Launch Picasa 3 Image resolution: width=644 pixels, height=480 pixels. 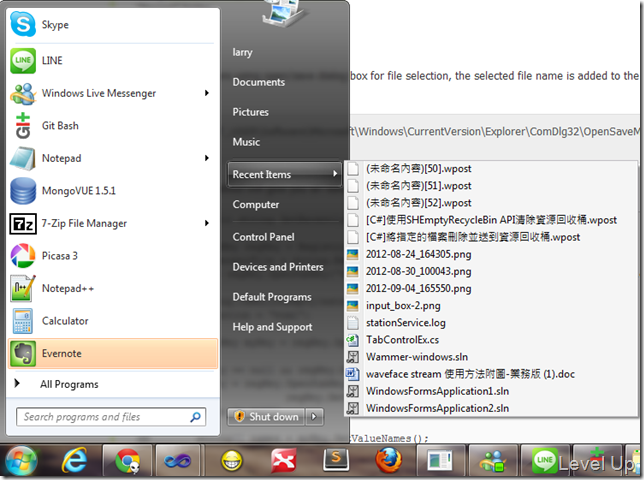113,255
